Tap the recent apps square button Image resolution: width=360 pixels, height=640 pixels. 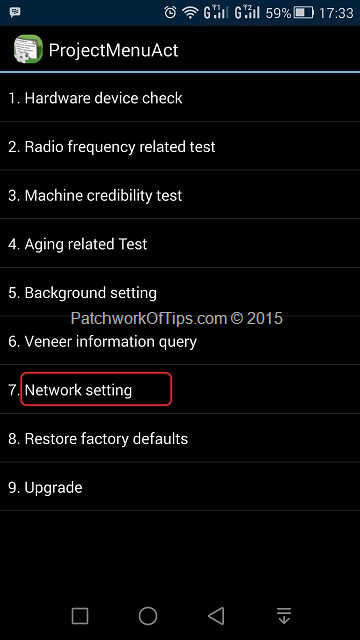point(80,616)
